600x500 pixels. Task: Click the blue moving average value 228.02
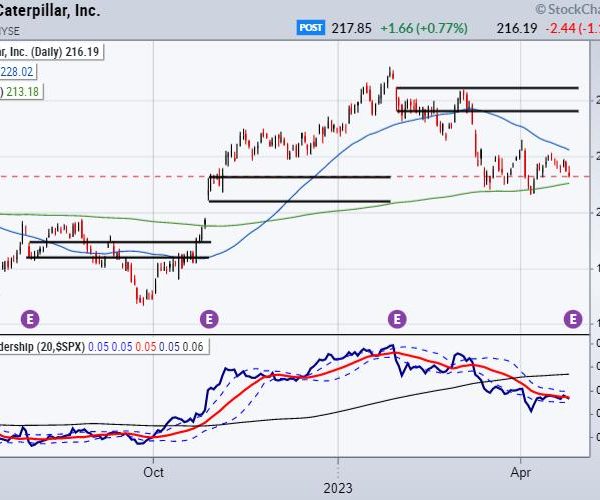click(x=17, y=72)
